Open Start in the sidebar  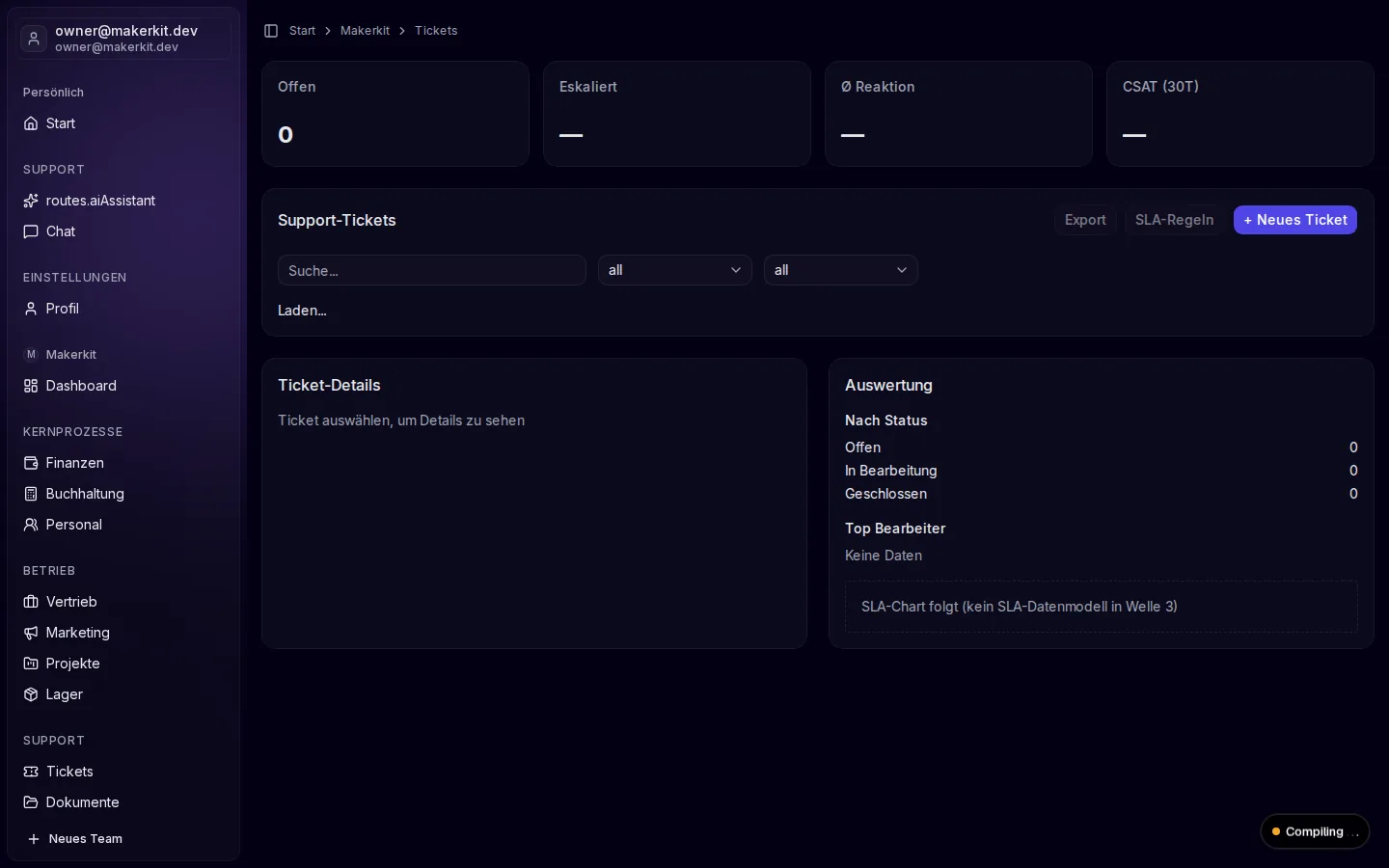123,123
